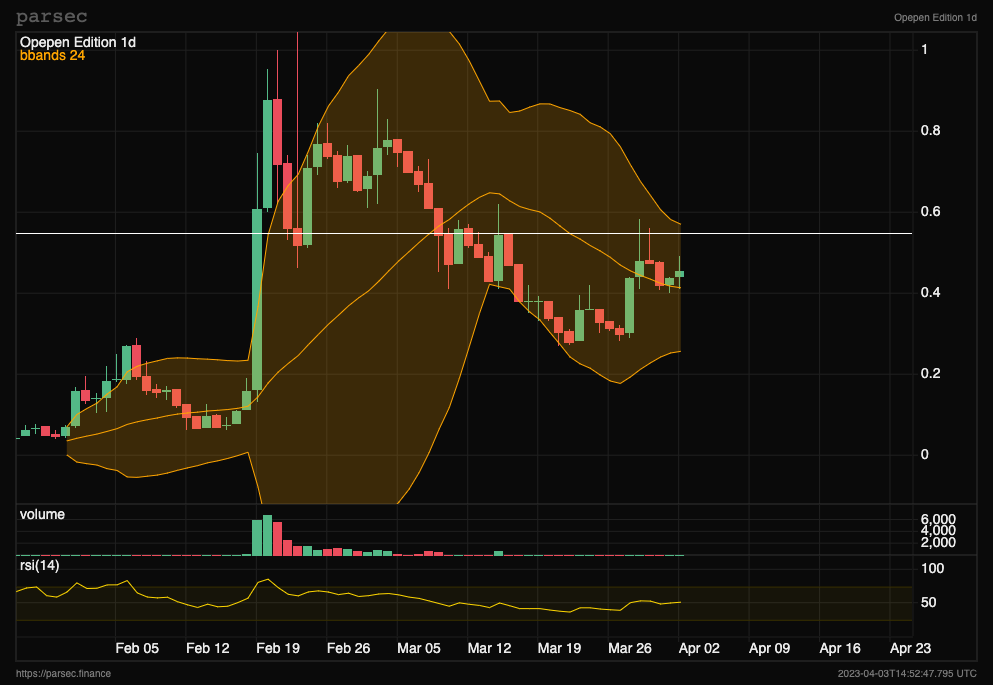The width and height of the screenshot is (993, 685).
Task: Click the RSI line peak near Feb 19
Action: tap(268, 579)
